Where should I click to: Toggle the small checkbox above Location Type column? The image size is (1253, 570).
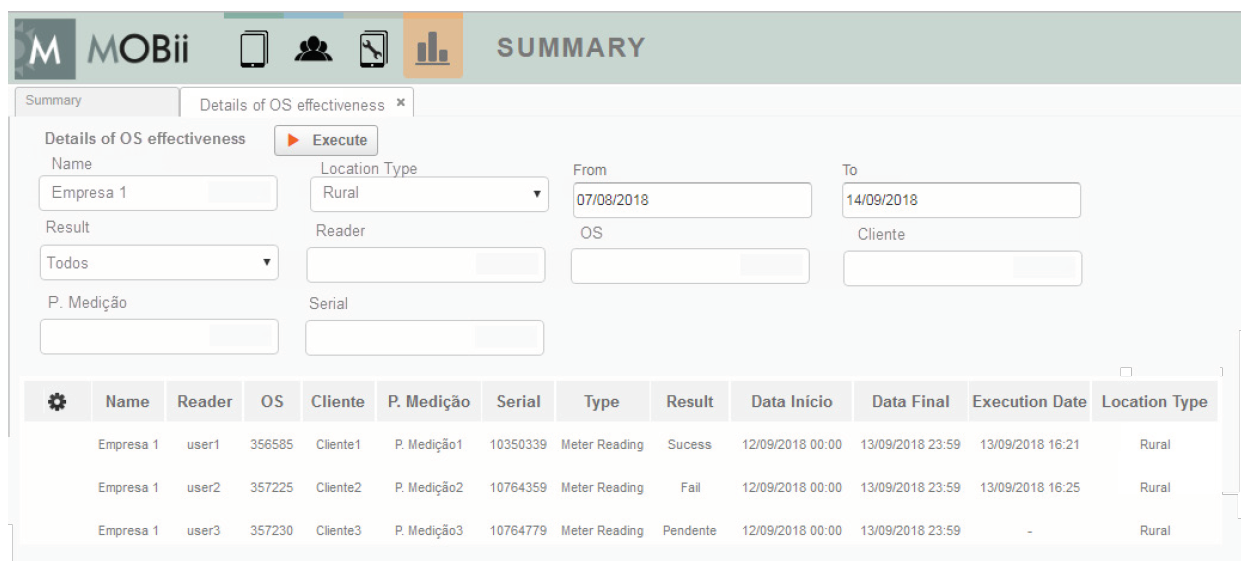click(1126, 372)
